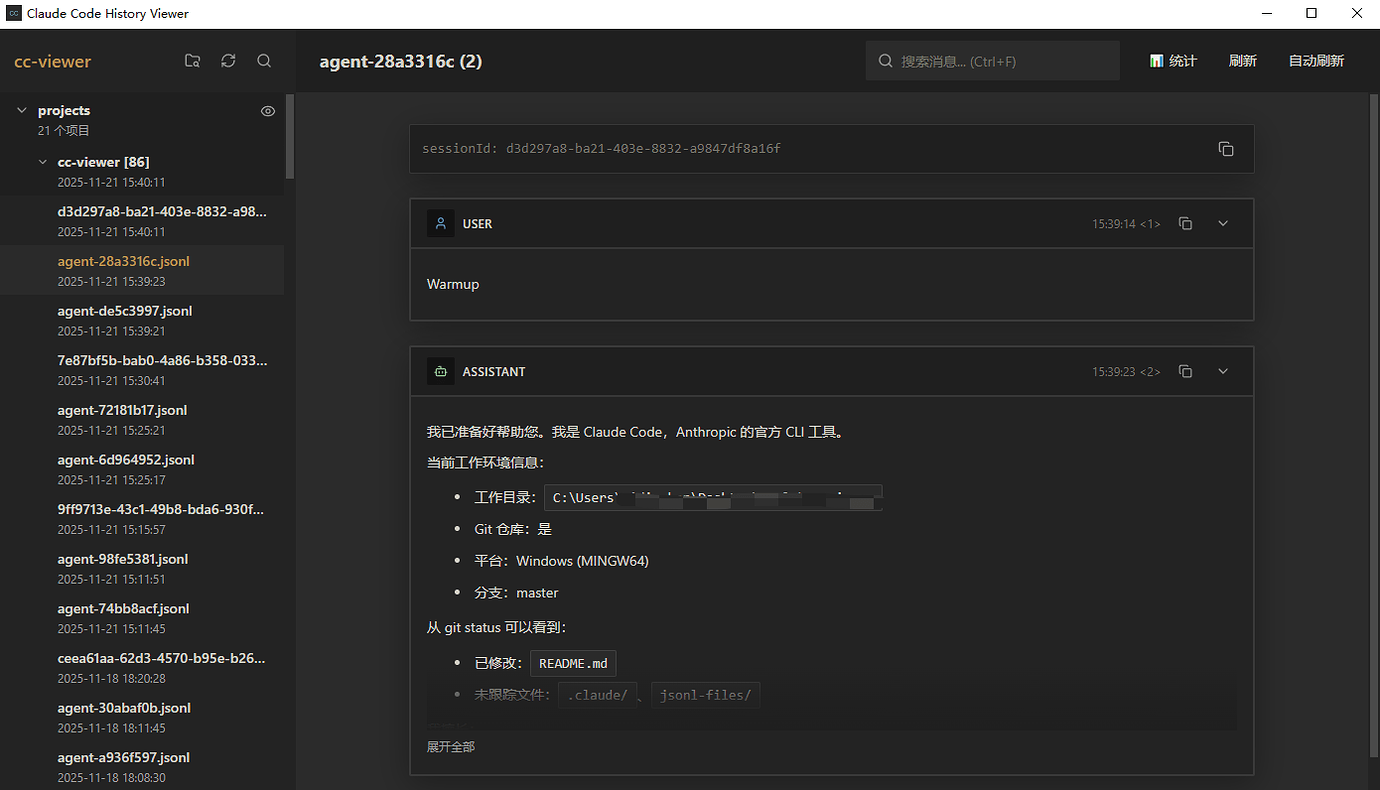The image size is (1380, 790).
Task: Focus the 搜索消息 search field
Action: pos(993,61)
